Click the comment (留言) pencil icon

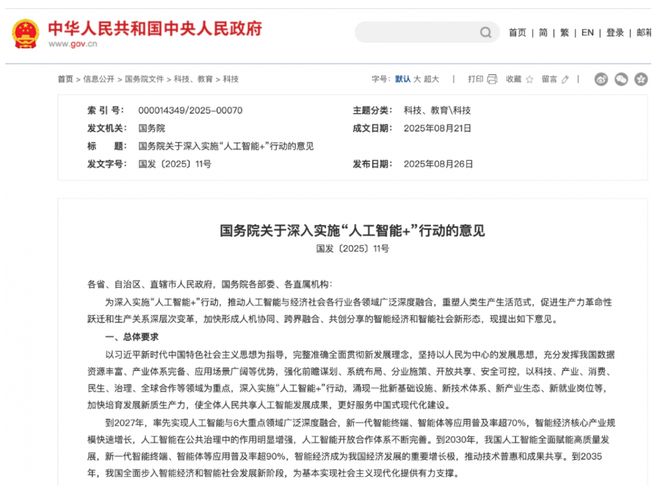566,78
